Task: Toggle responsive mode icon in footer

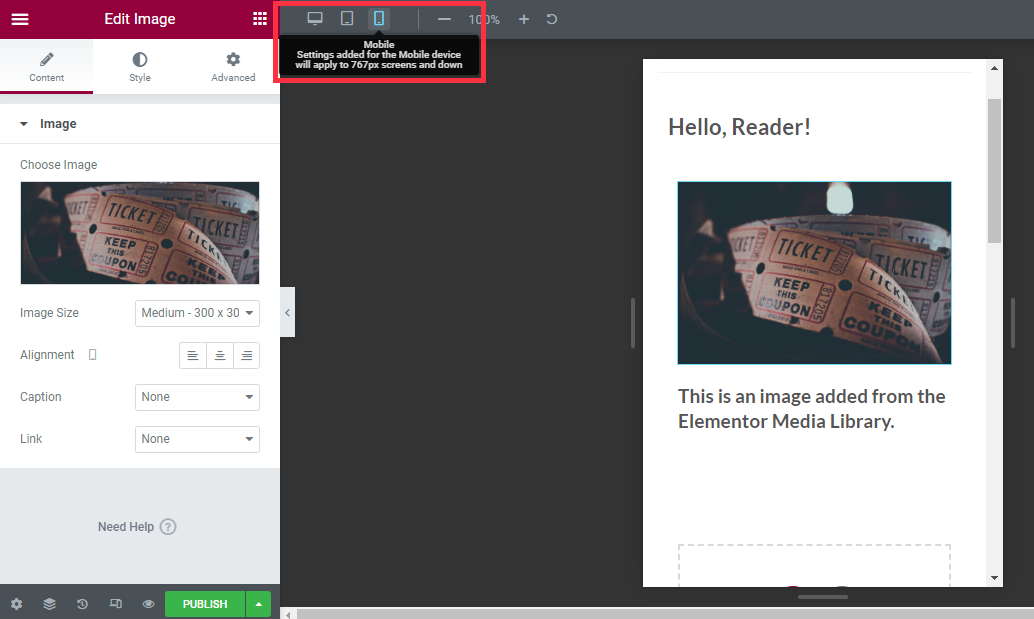Action: [115, 604]
